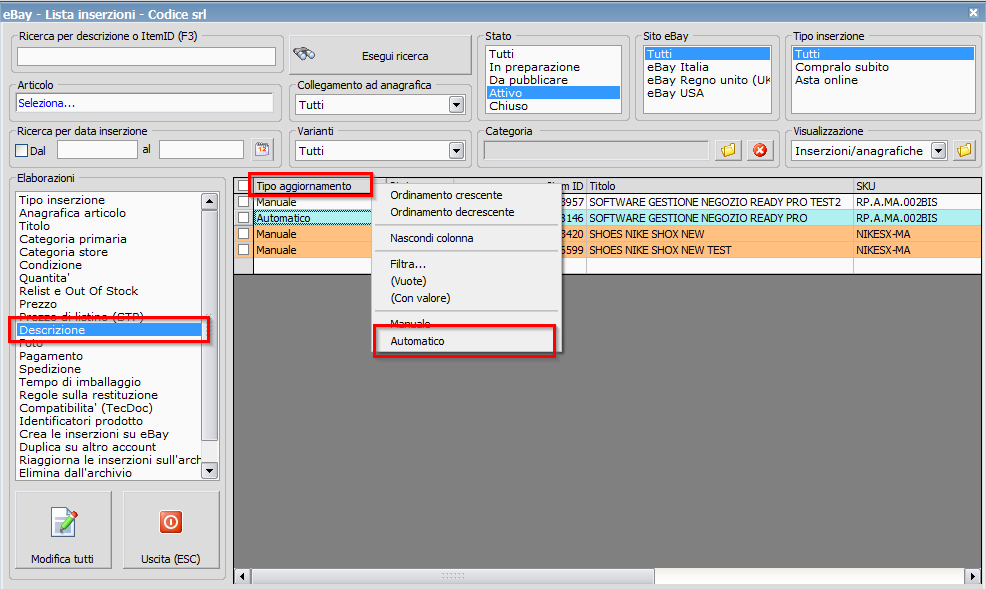Click horizontal scrollbar left arrow
The width and height of the screenshot is (986, 589).
click(243, 576)
